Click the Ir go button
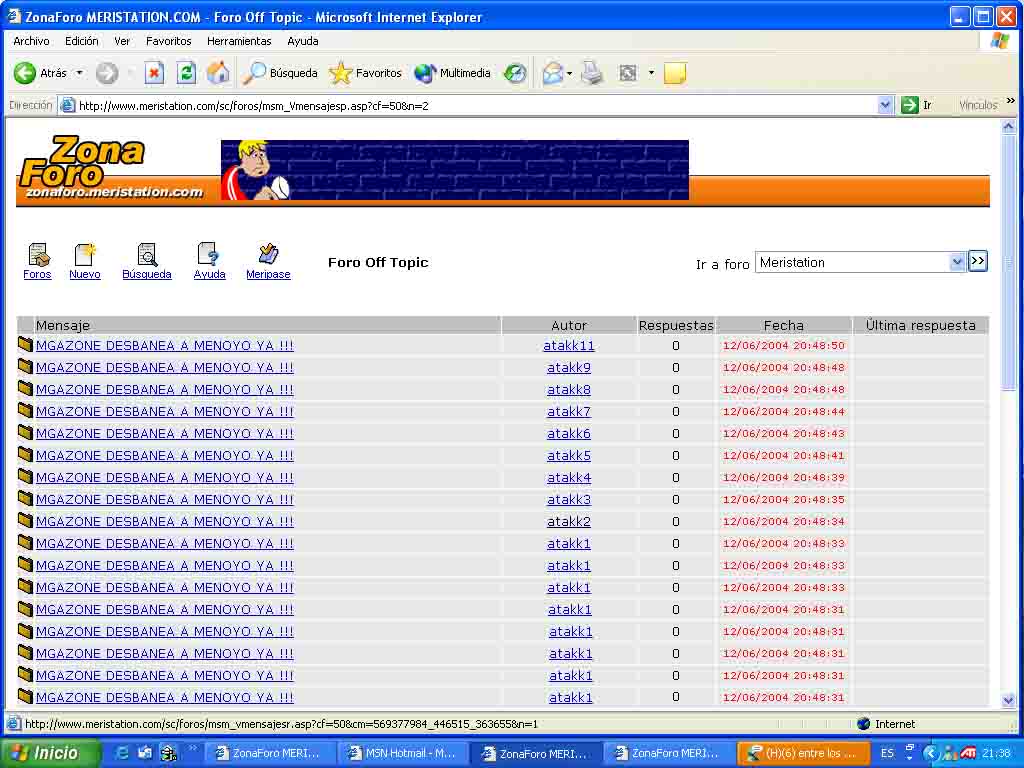The width and height of the screenshot is (1024, 768). 916,105
